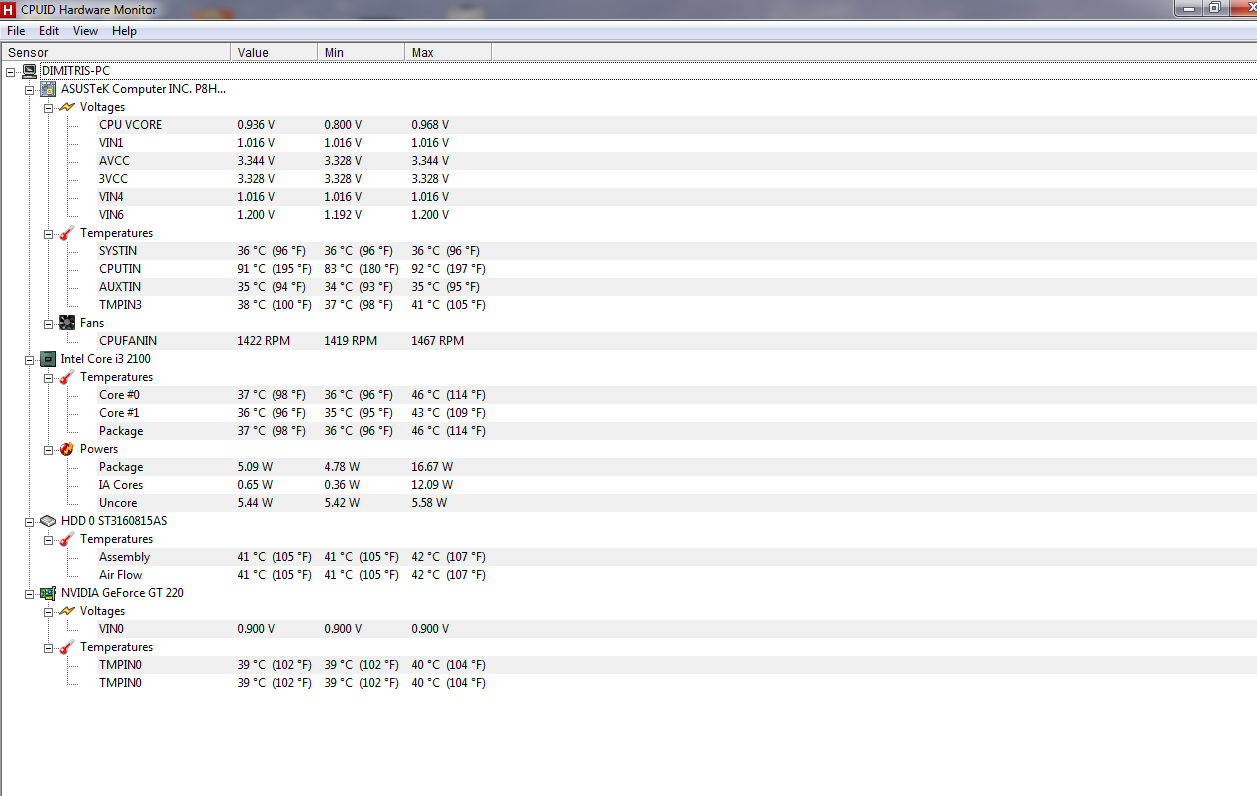Click the 1422 RPM CPUFANIN value
The height and width of the screenshot is (796, 1257).
(x=263, y=341)
